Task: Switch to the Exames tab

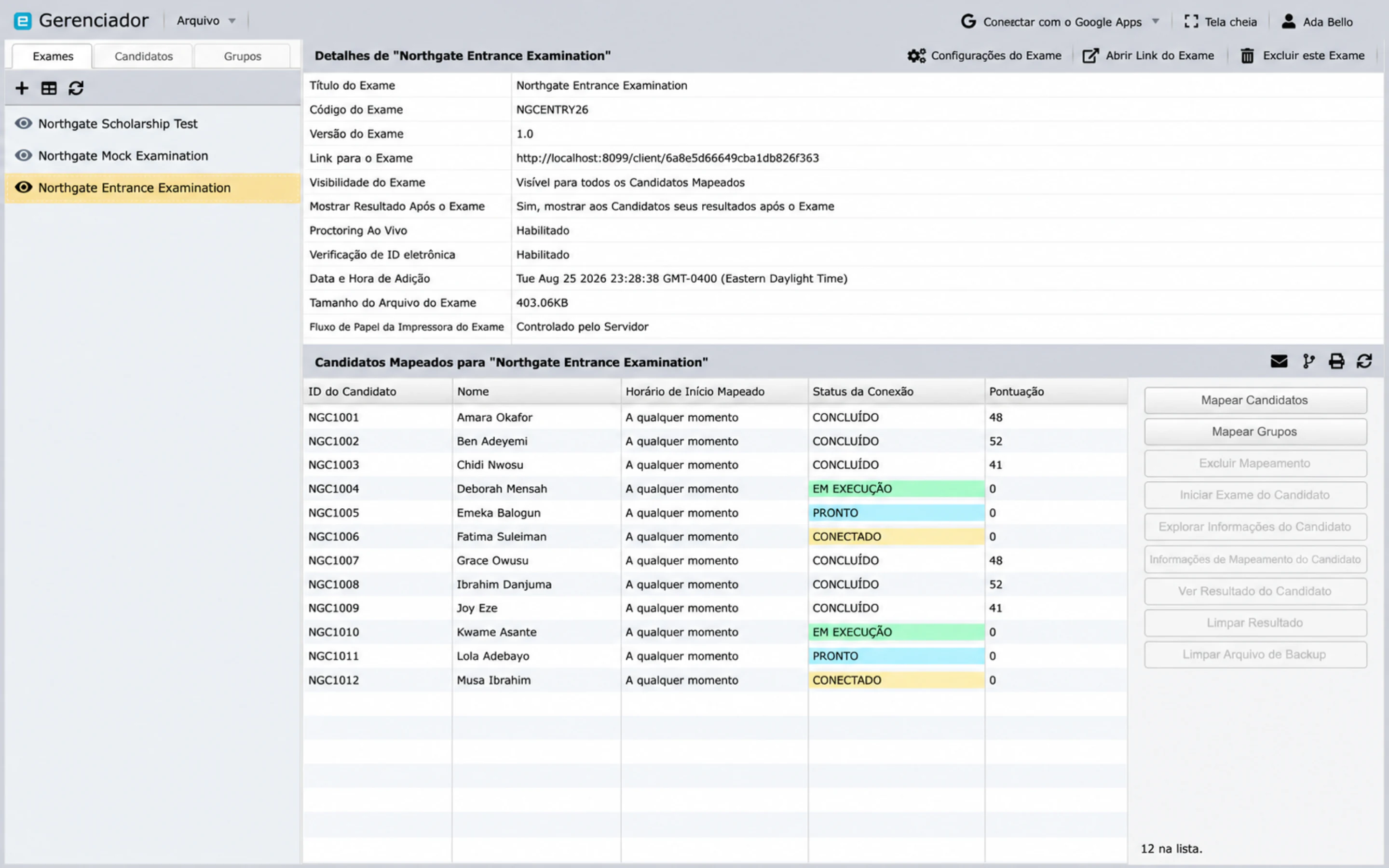Action: (53, 56)
